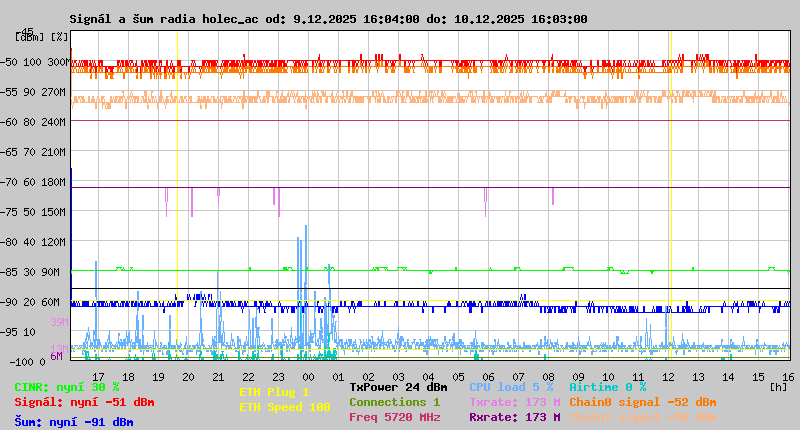Click the 'Airtime 0 %' legend label
This screenshot has width=800, height=430.
pyautogui.click(x=608, y=387)
